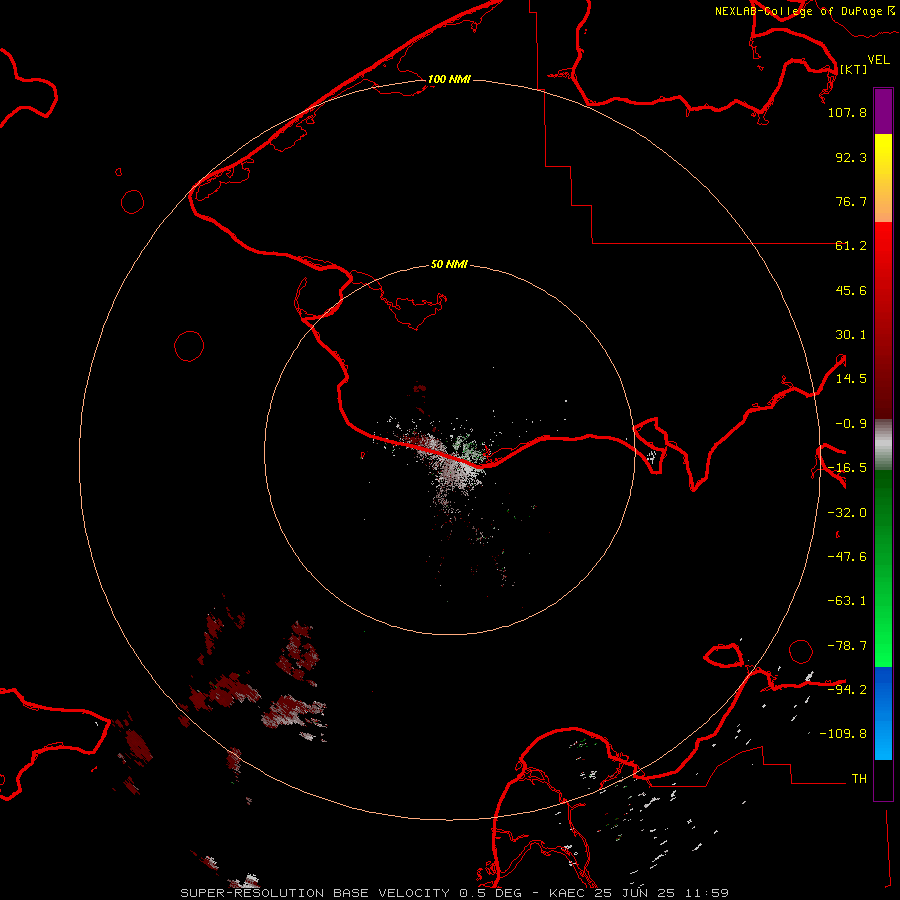Click the VEL legend title

878,59
